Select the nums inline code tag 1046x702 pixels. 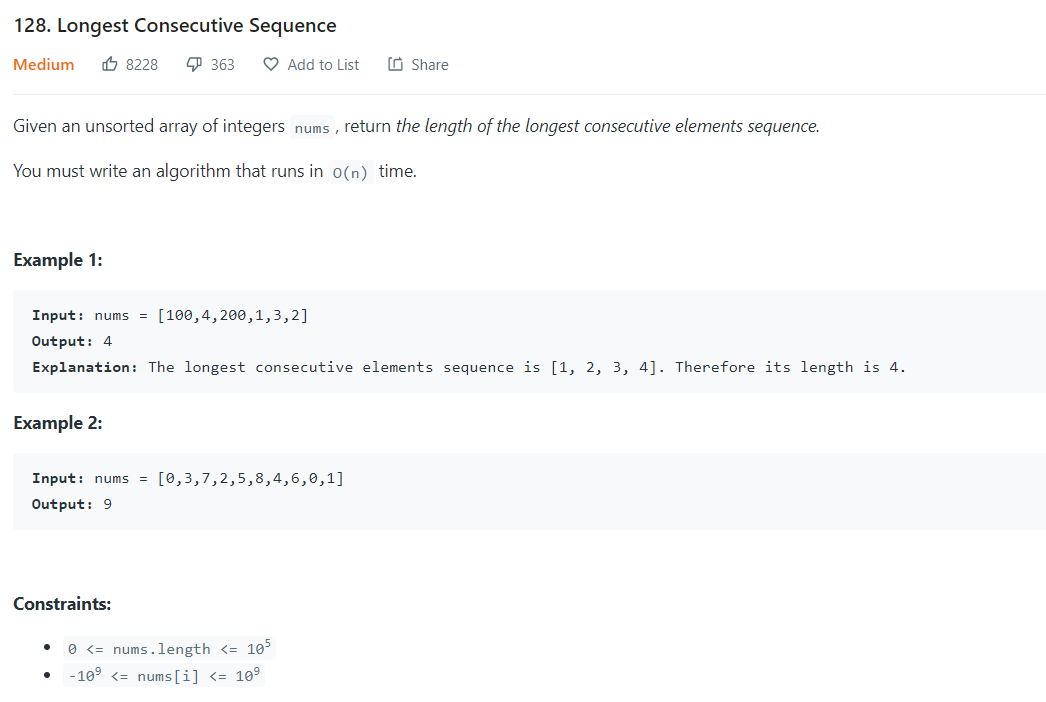pos(312,127)
